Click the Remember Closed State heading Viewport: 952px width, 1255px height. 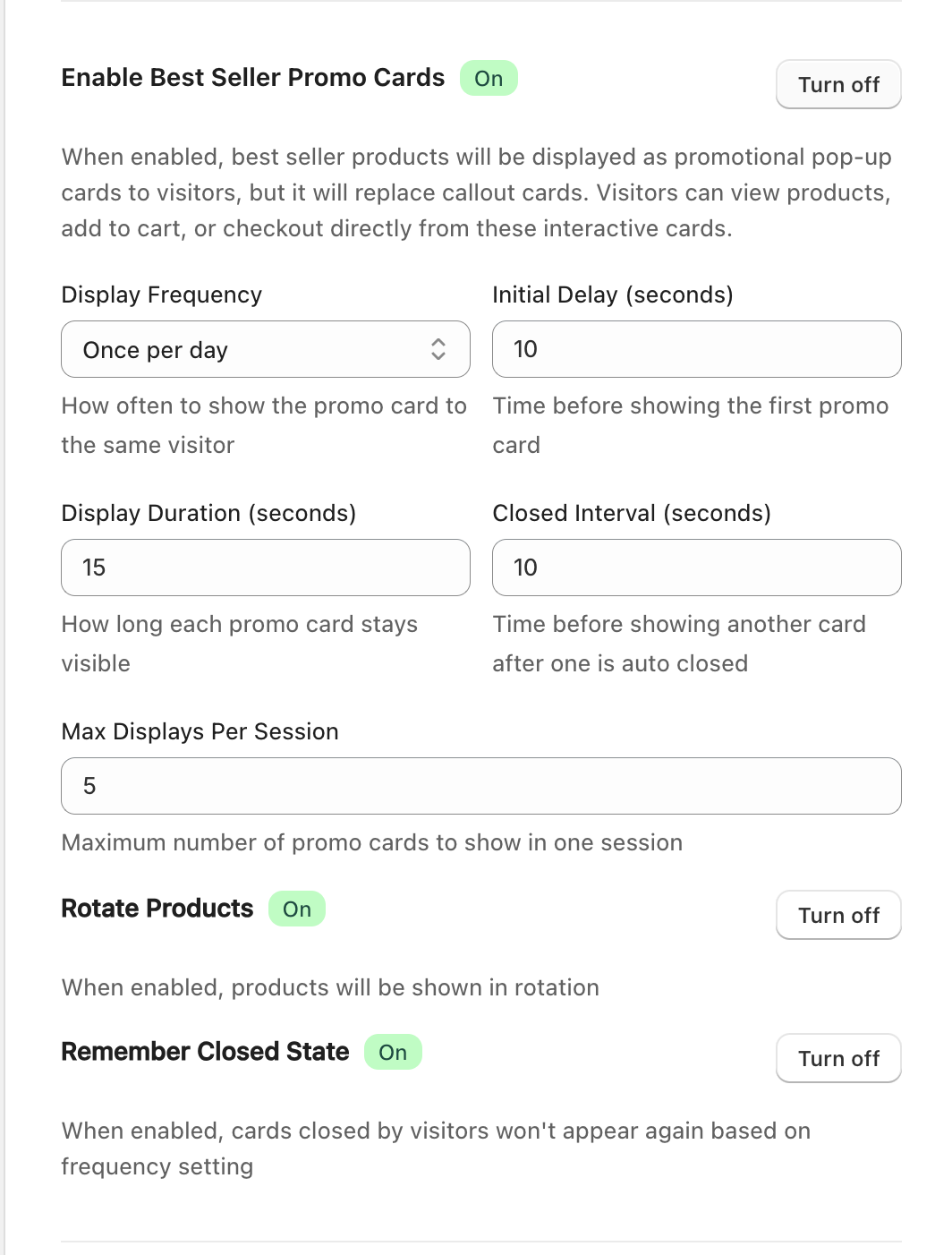[205, 1052]
